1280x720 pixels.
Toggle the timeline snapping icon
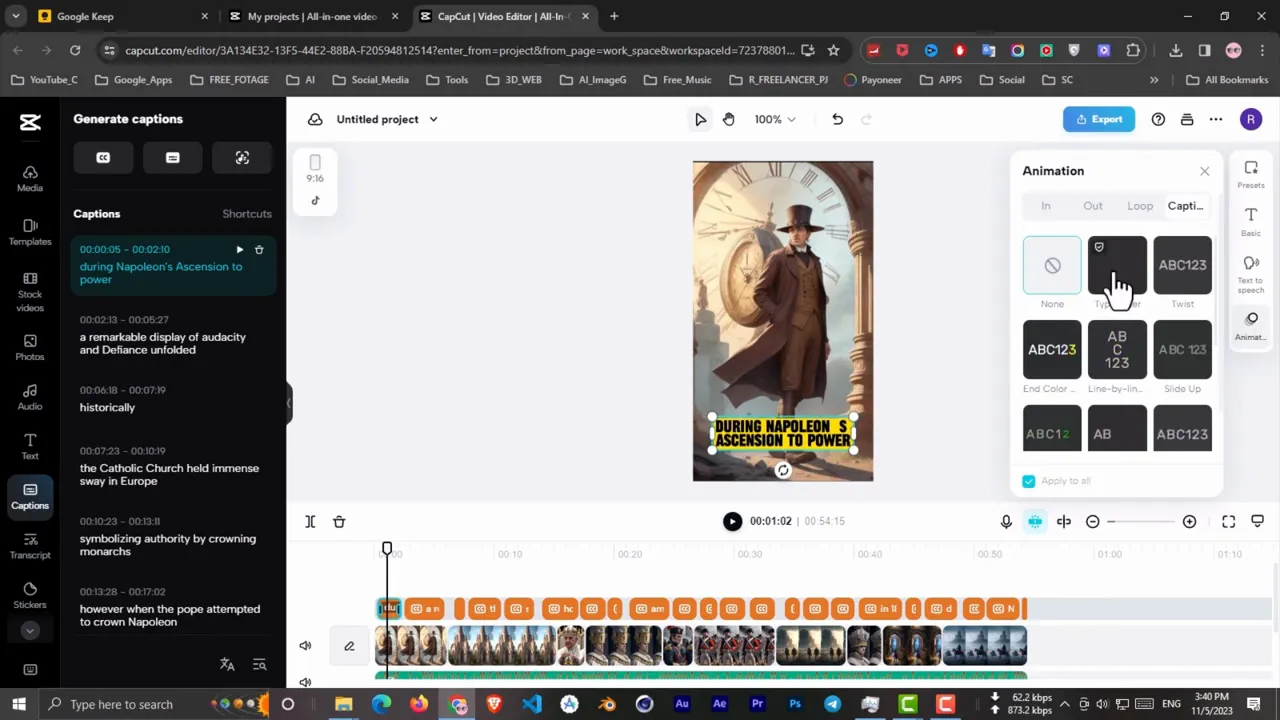[1035, 522]
